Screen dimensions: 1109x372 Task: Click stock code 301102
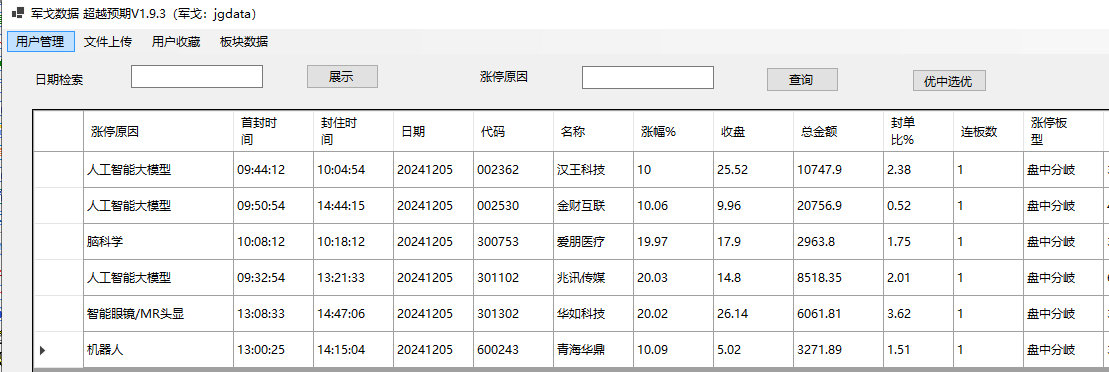[513, 278]
